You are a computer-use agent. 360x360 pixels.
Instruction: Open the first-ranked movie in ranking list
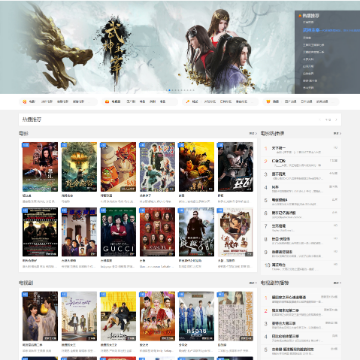[x=301, y=150]
